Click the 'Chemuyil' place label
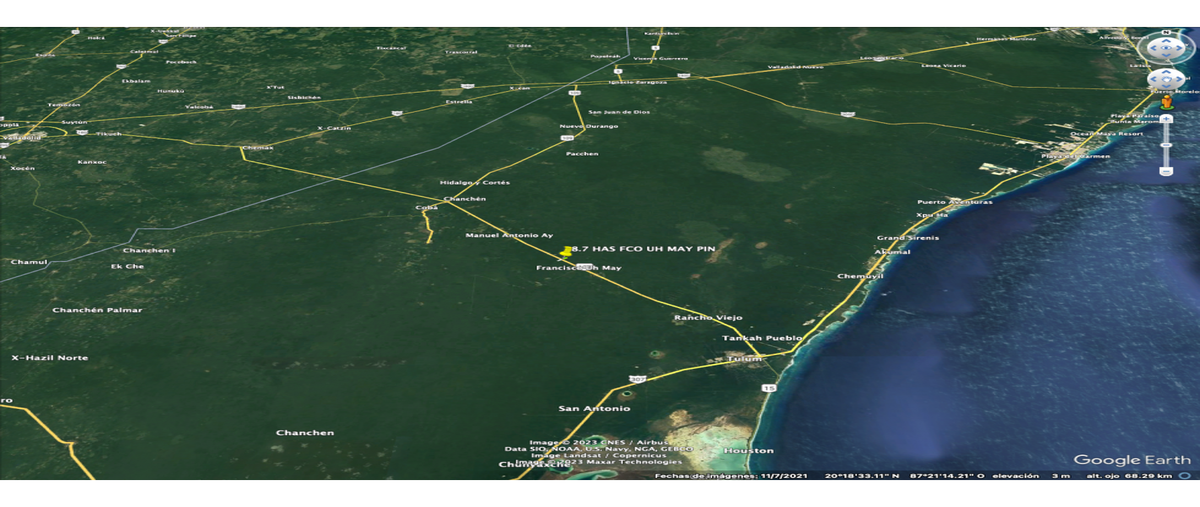The image size is (1200, 507). [860, 276]
